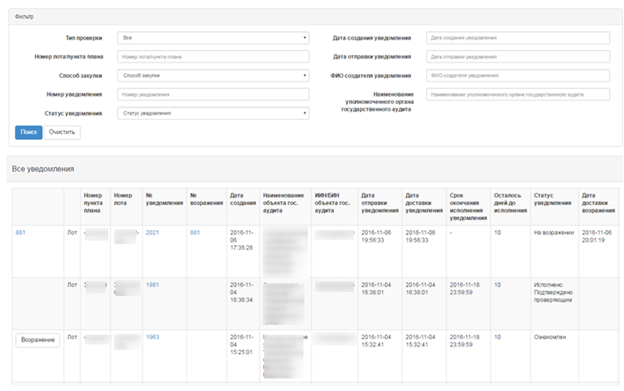Screen dimensions: 624x391
Task: Focus the Номер уведомления input field
Action: pos(213,94)
